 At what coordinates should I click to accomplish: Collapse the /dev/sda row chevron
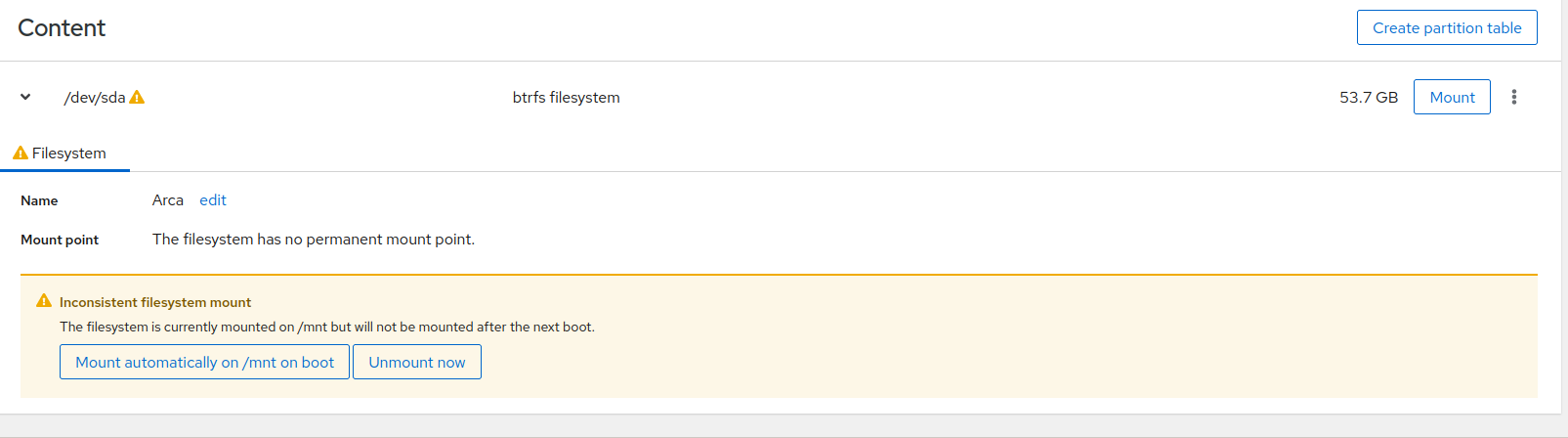[x=25, y=97]
